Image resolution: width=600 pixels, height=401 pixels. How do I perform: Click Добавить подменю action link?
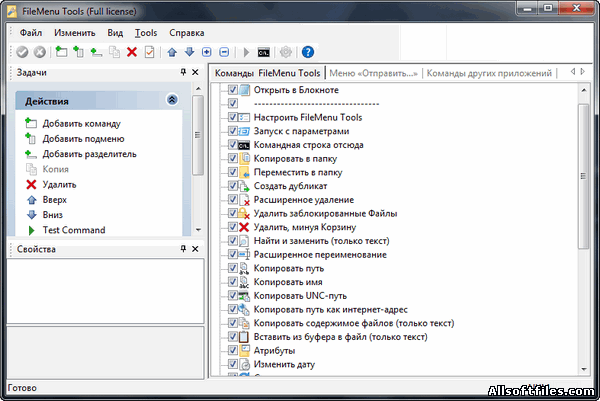pyautogui.click(x=83, y=139)
